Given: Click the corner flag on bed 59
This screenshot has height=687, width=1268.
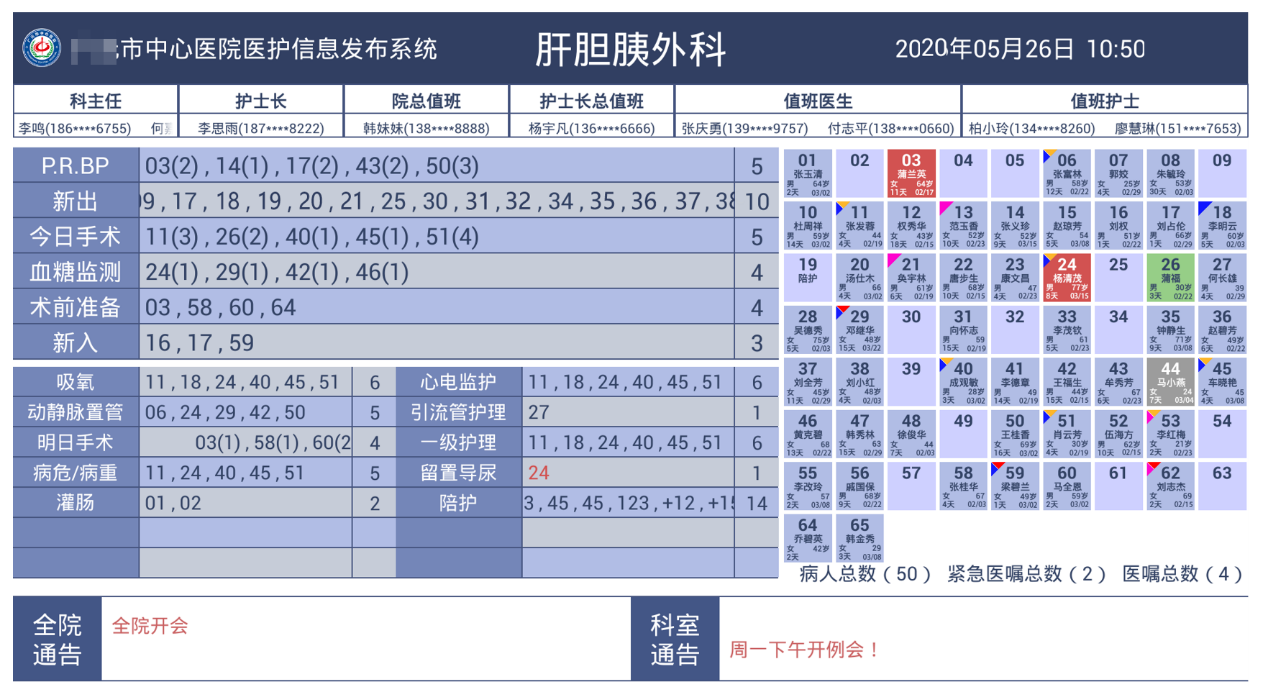Looking at the screenshot, I should click(996, 467).
